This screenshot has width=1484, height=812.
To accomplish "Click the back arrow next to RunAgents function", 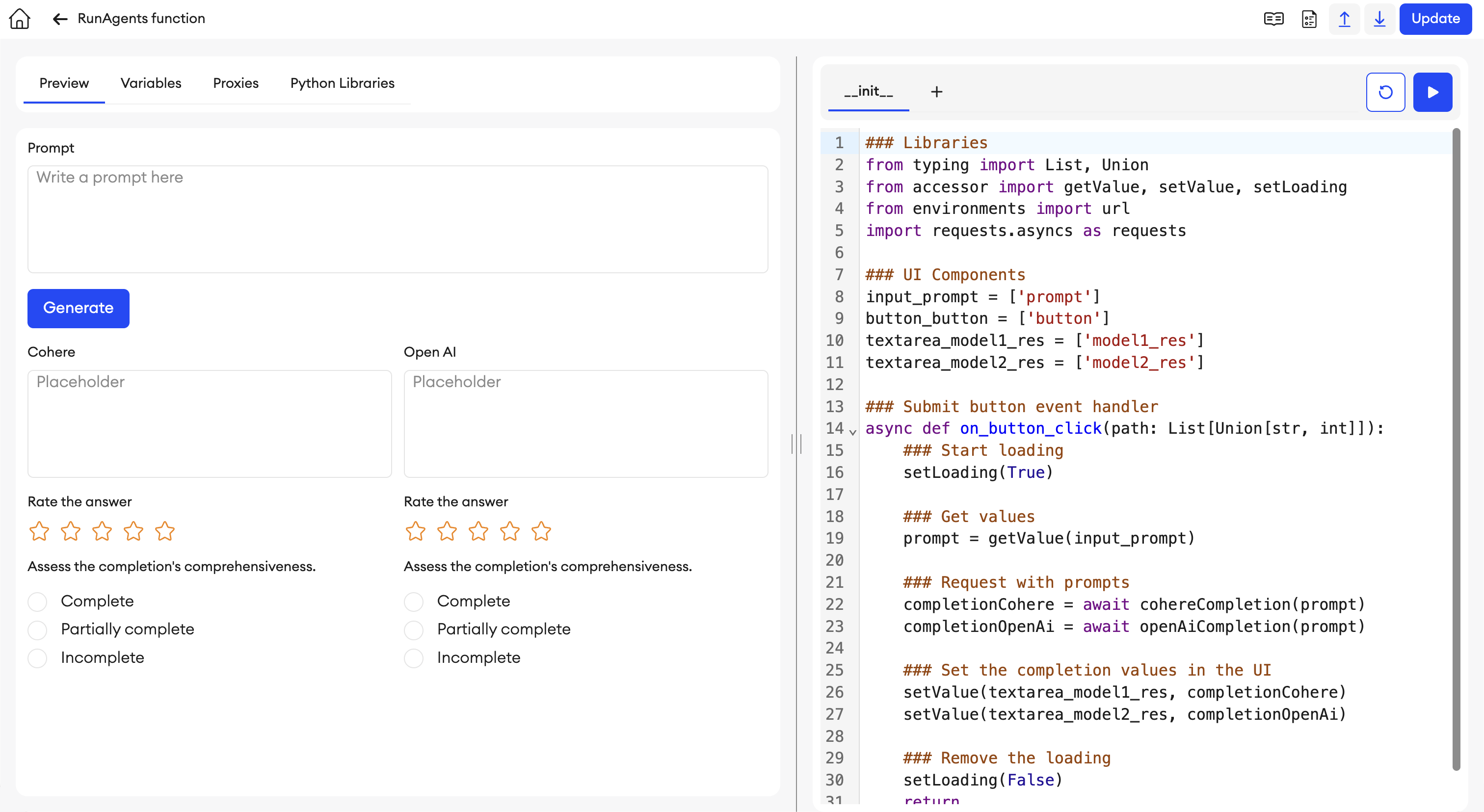I will click(x=59, y=19).
